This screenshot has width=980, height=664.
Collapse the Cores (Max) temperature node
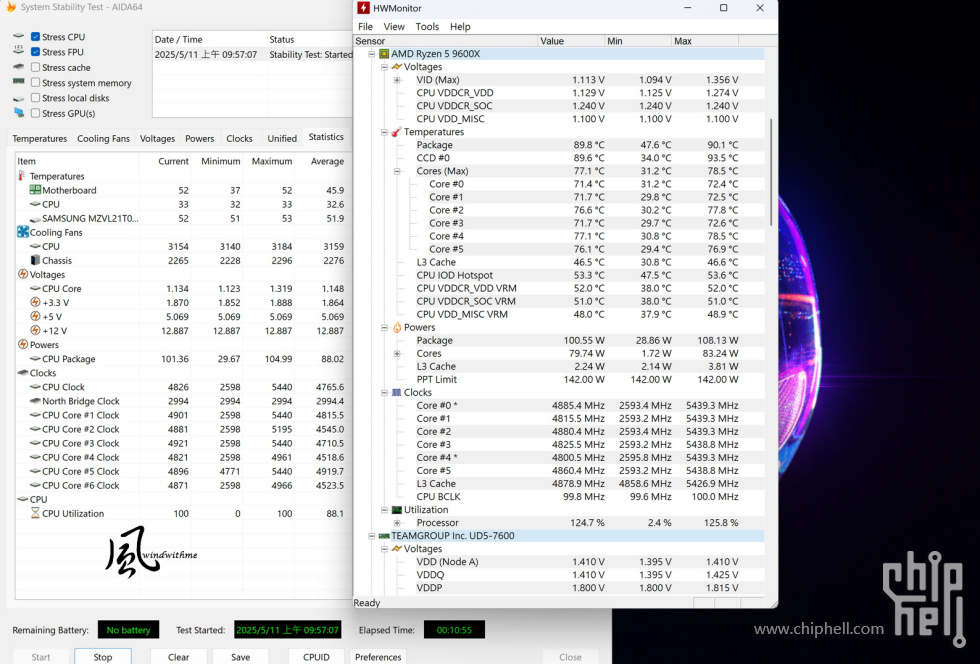[x=397, y=171]
